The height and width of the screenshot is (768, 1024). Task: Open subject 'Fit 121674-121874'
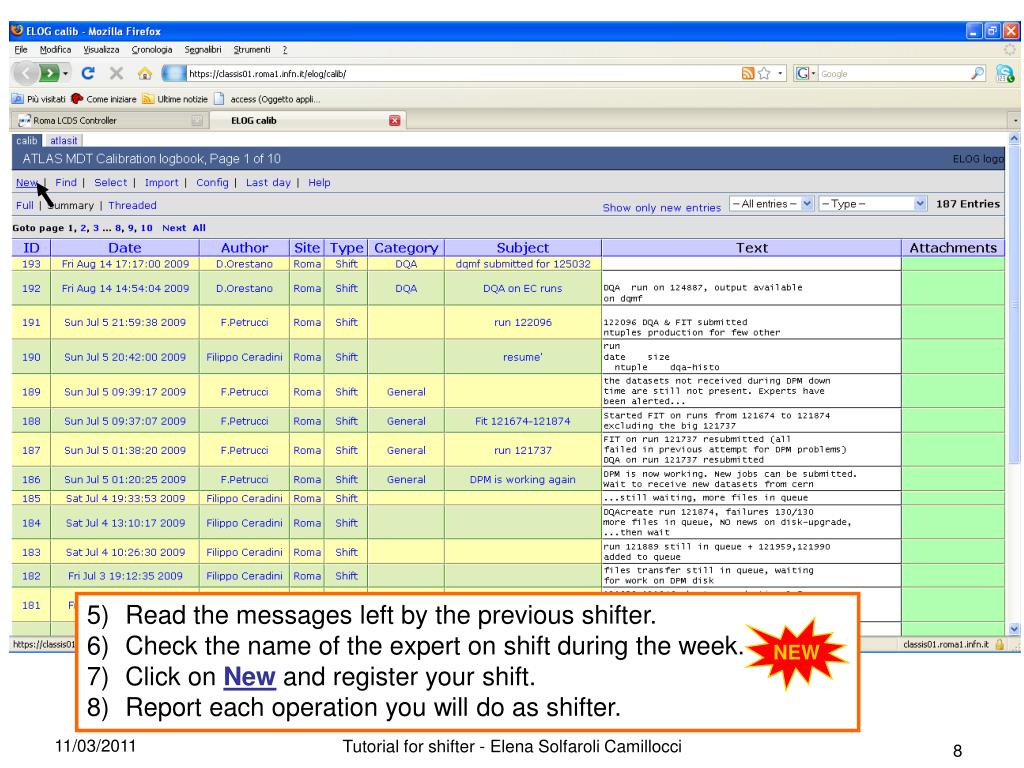coord(522,421)
